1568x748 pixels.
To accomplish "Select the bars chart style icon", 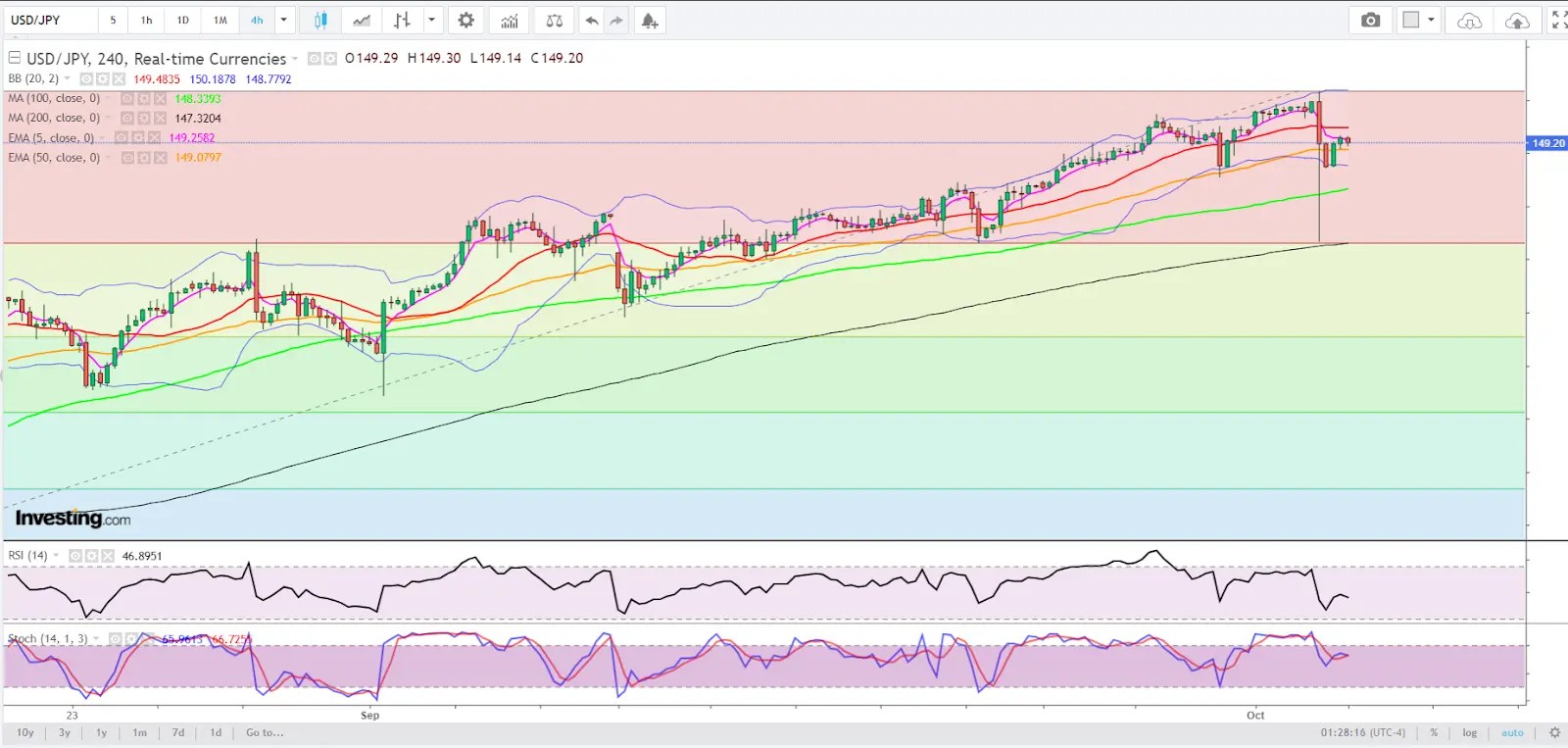I will click(402, 21).
